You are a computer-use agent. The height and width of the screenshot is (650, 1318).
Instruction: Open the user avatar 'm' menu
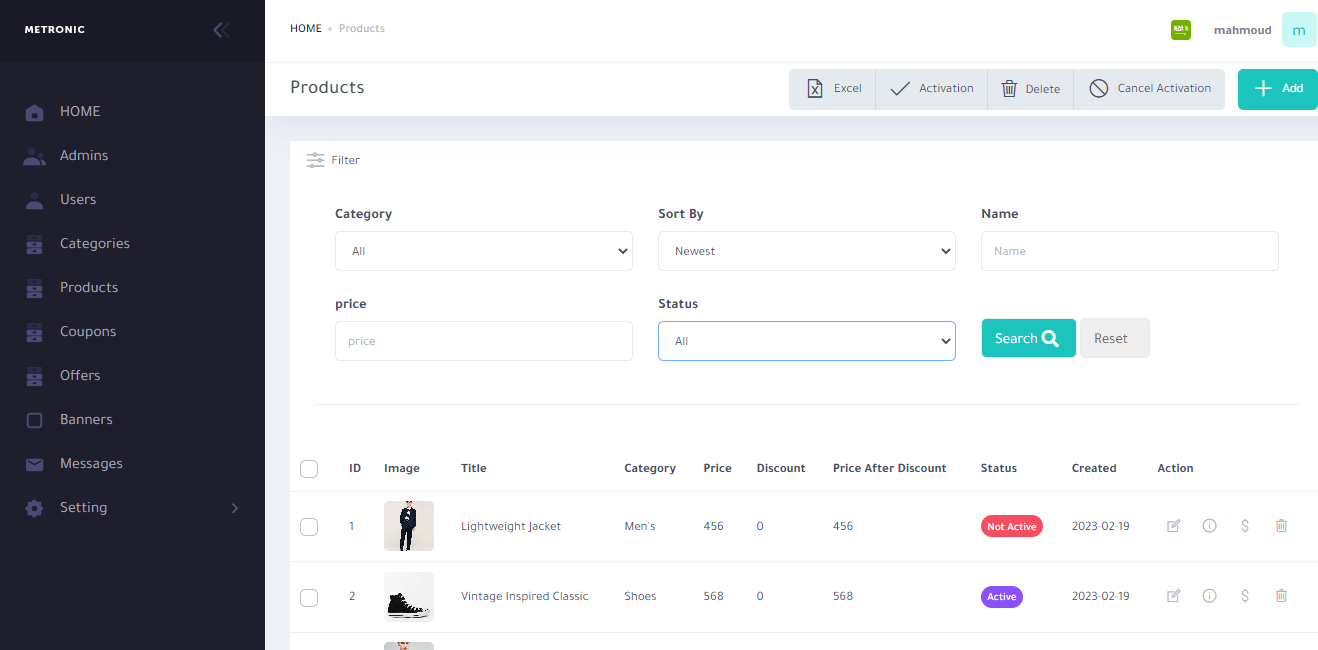[1299, 30]
